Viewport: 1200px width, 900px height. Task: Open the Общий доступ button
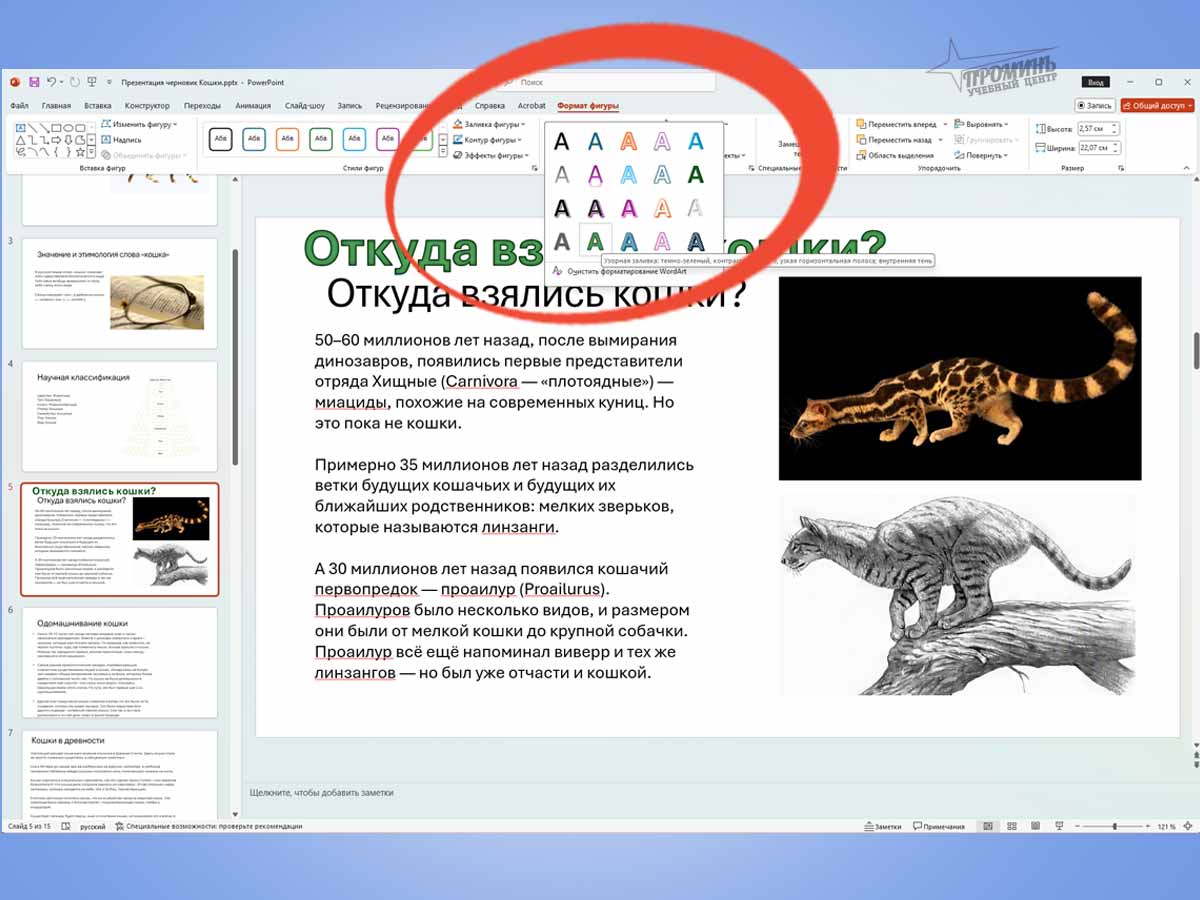coord(1157,106)
